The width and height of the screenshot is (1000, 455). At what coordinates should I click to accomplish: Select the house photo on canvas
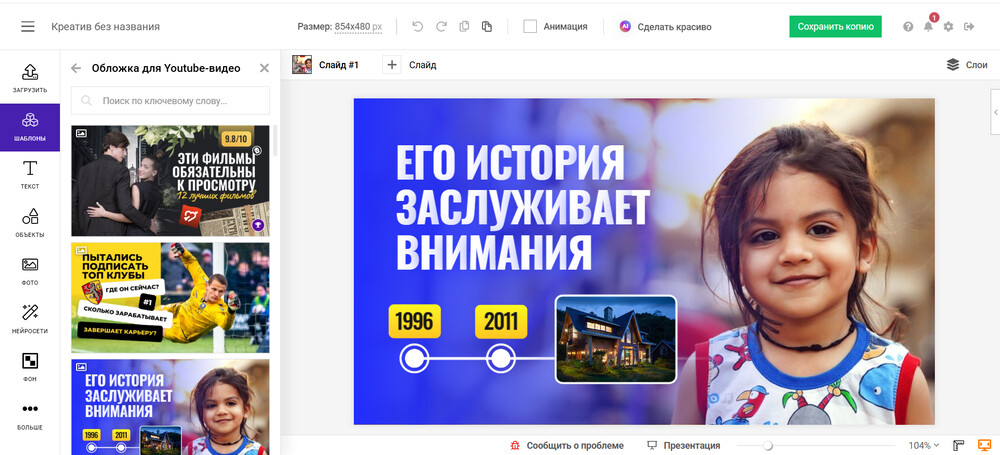tap(615, 339)
